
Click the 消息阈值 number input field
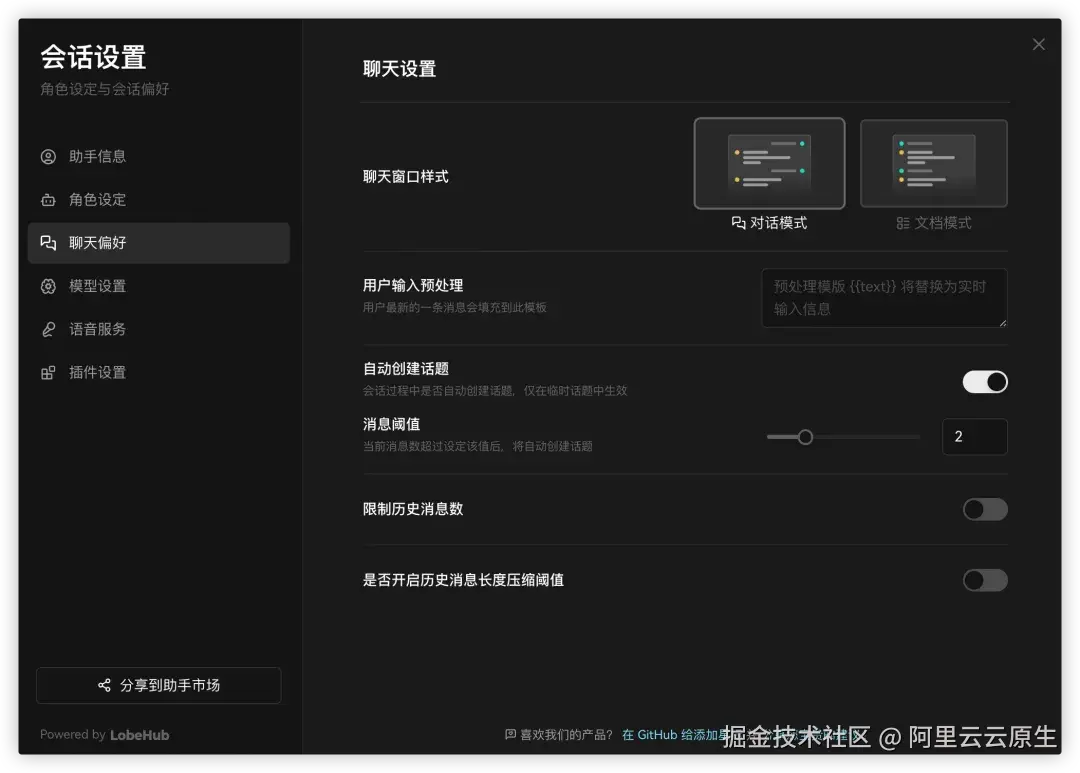[974, 436]
